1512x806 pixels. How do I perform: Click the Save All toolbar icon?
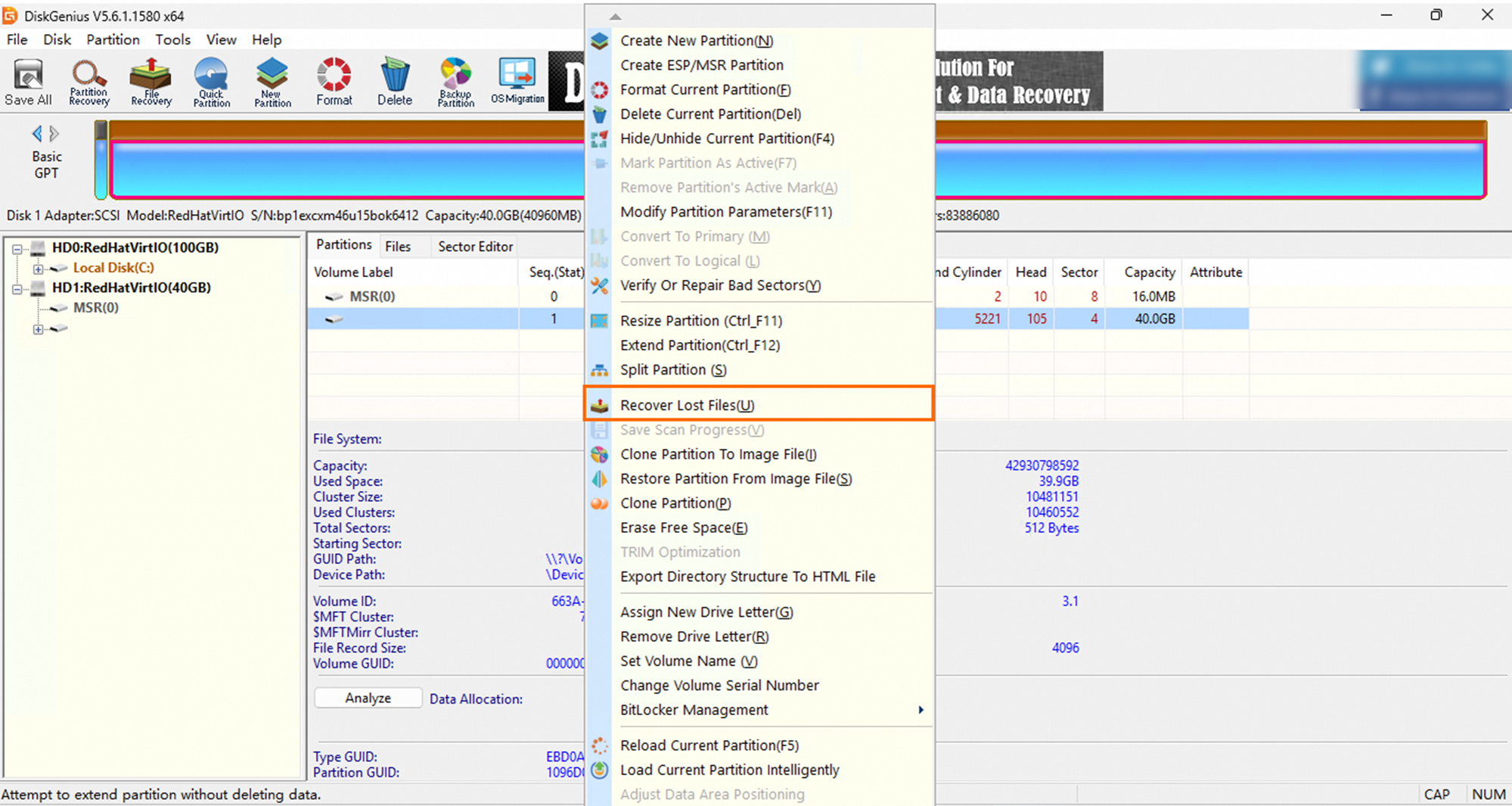click(27, 79)
